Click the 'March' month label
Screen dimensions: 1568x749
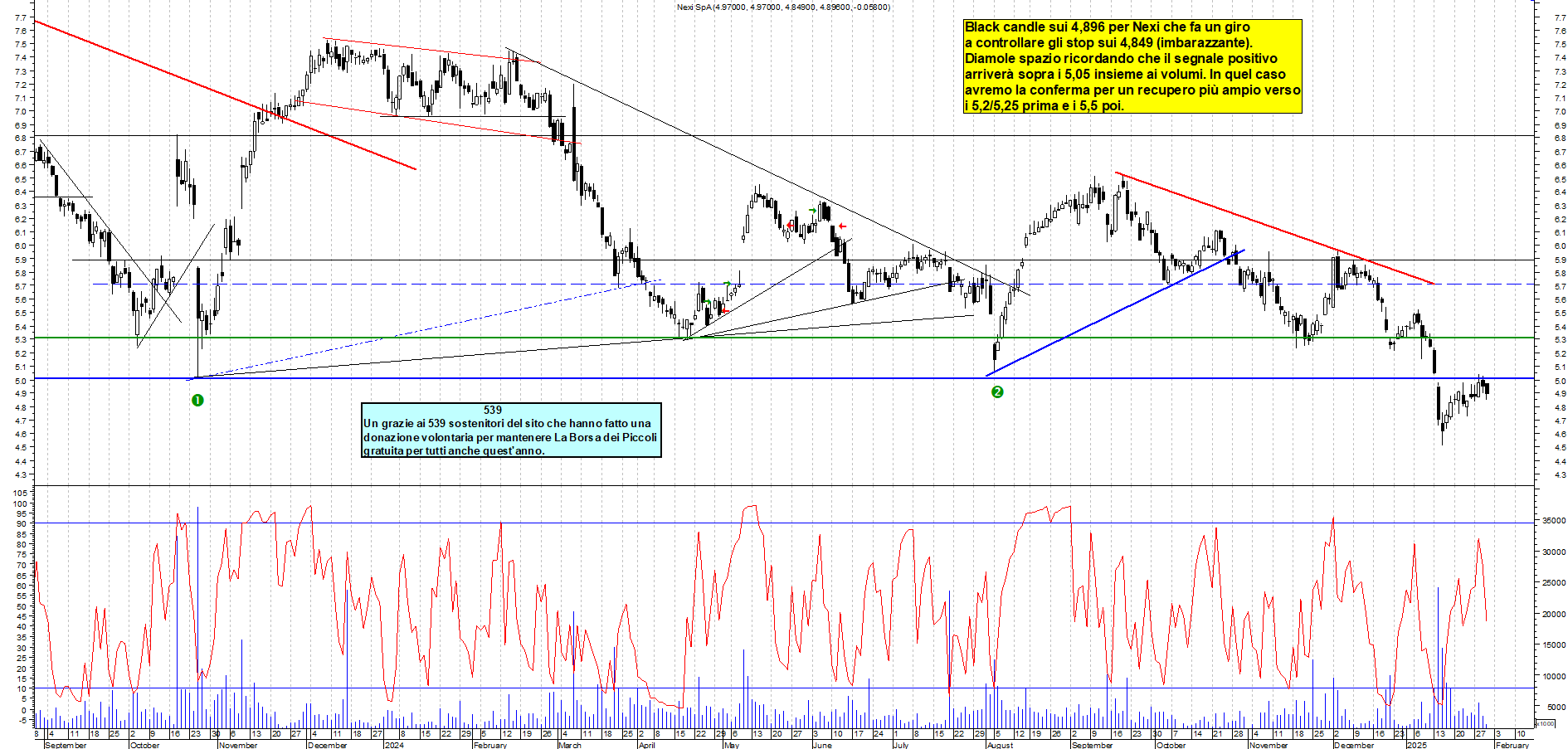[570, 745]
